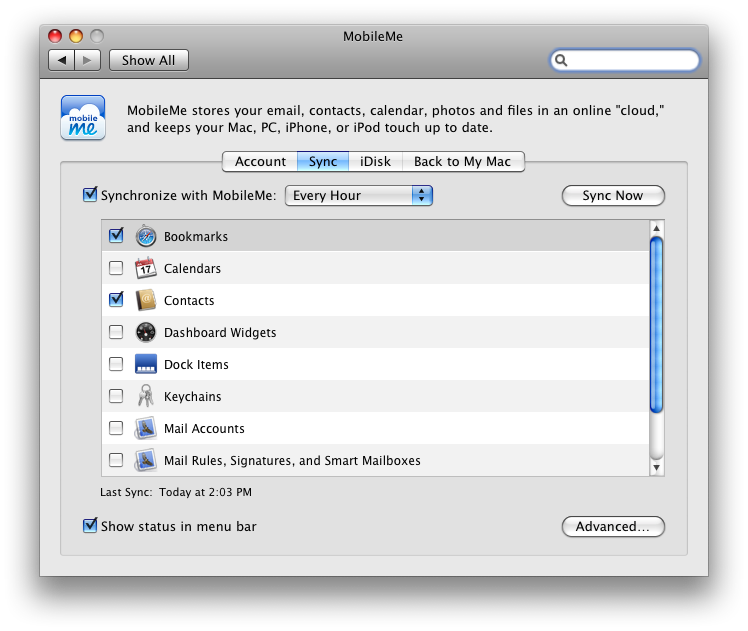The image size is (748, 631).
Task: Click the Last Sync time text
Action: pyautogui.click(x=206, y=492)
